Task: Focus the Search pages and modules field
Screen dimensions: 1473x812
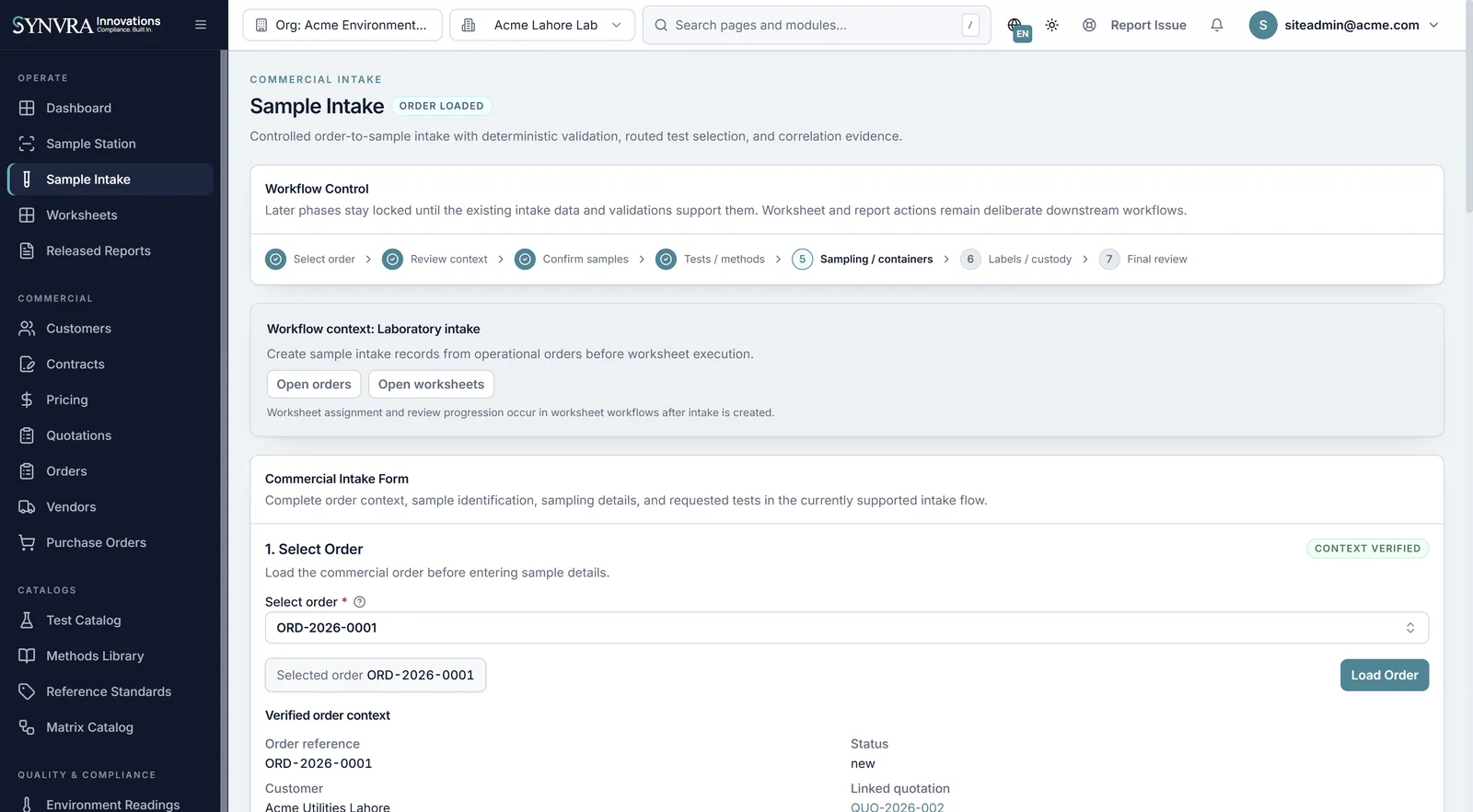Action: point(817,25)
